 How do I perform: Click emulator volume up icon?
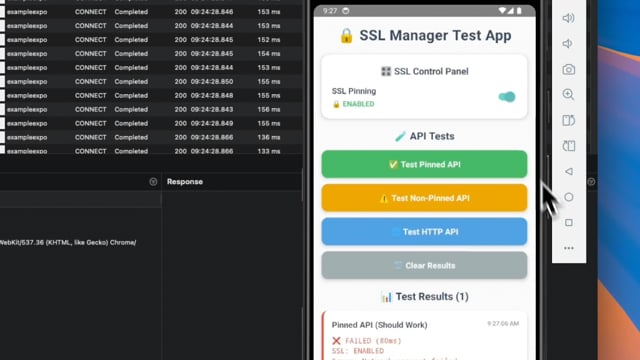(568, 18)
